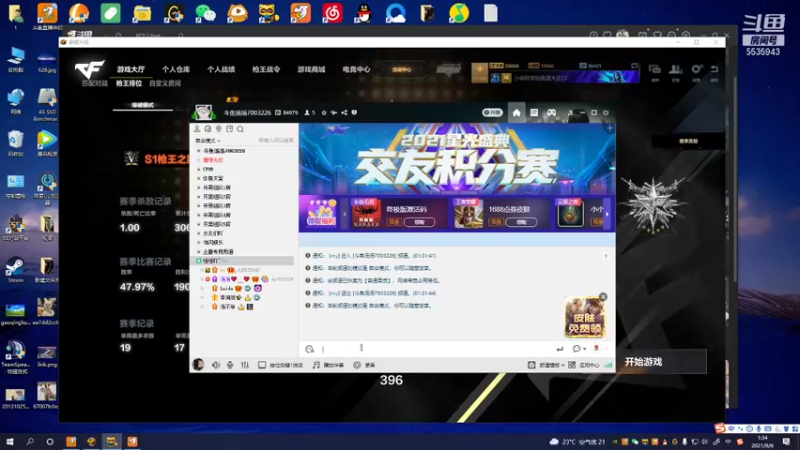Open the home tab icon in voice chat window

tap(516, 113)
